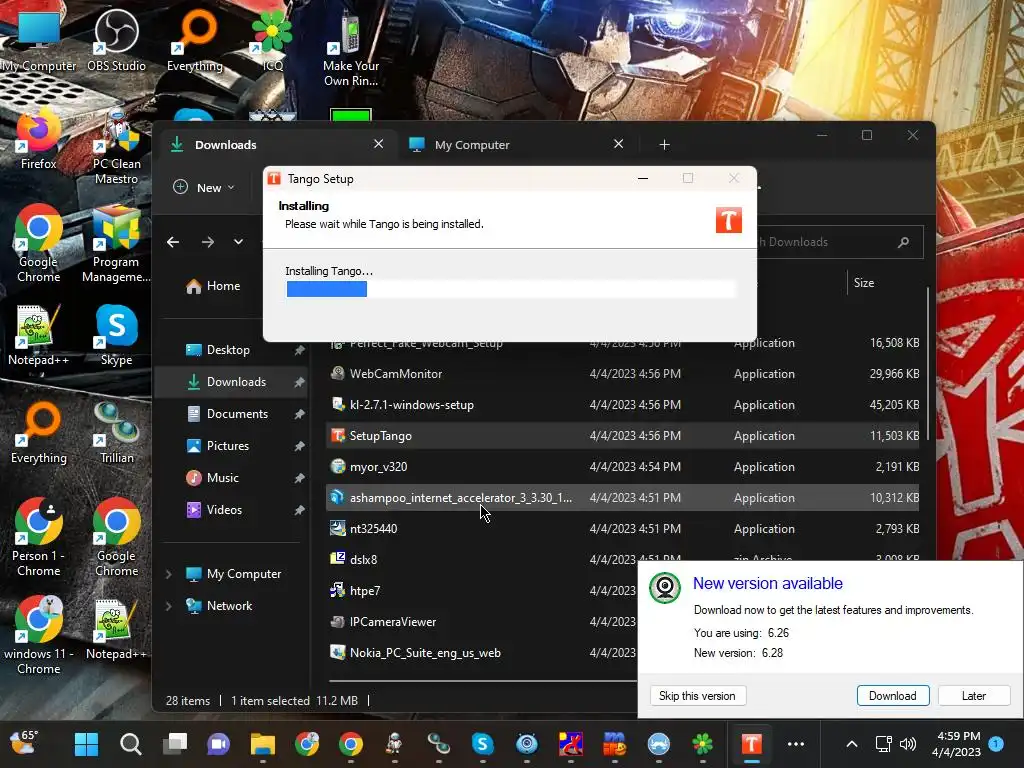
Task: Open OBS Studio desktop shortcut
Action: pos(116,40)
